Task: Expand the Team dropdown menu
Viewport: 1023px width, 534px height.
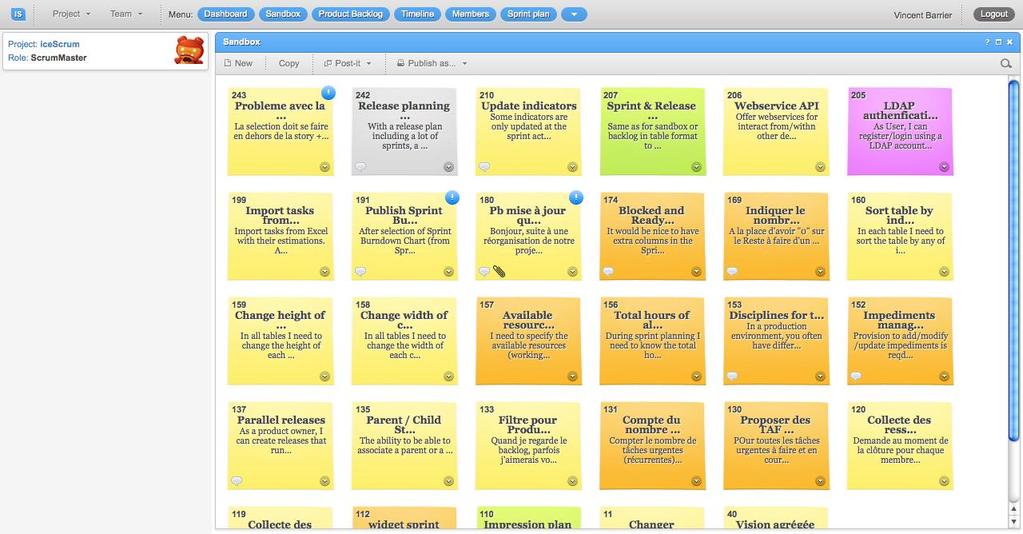Action: [125, 14]
